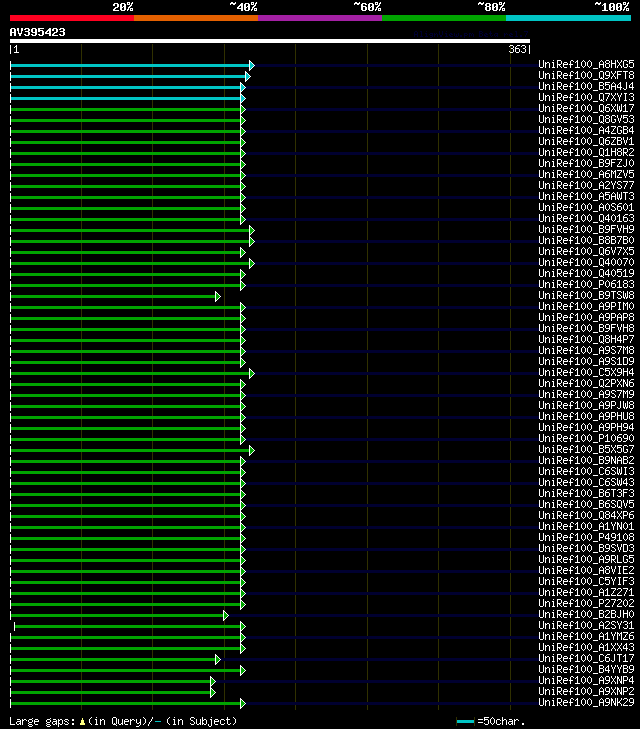640x729 pixels.
Task: Click the UniRef100_A2YS77 label
Action: click(x=586, y=186)
